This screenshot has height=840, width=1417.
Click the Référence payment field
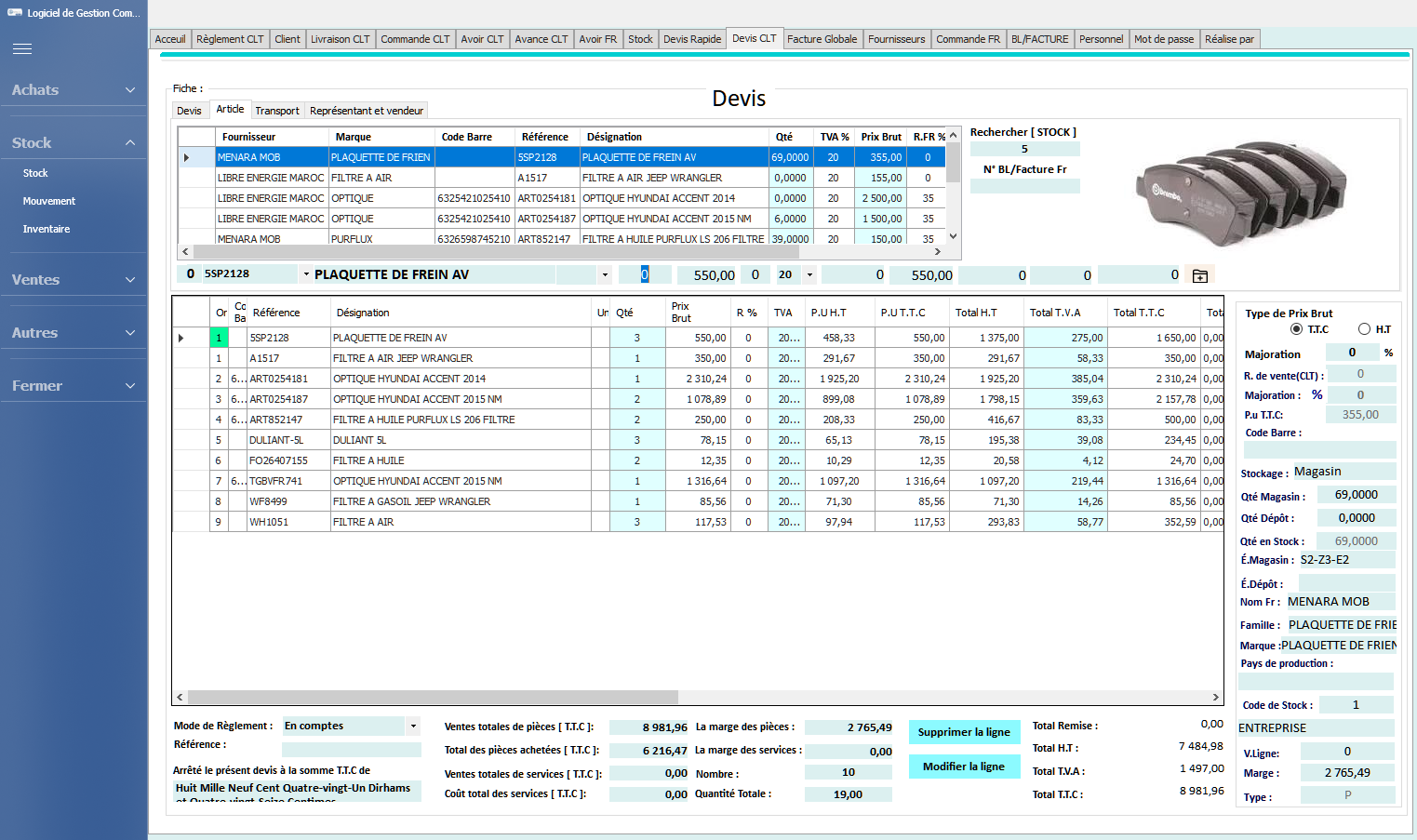pyautogui.click(x=352, y=749)
